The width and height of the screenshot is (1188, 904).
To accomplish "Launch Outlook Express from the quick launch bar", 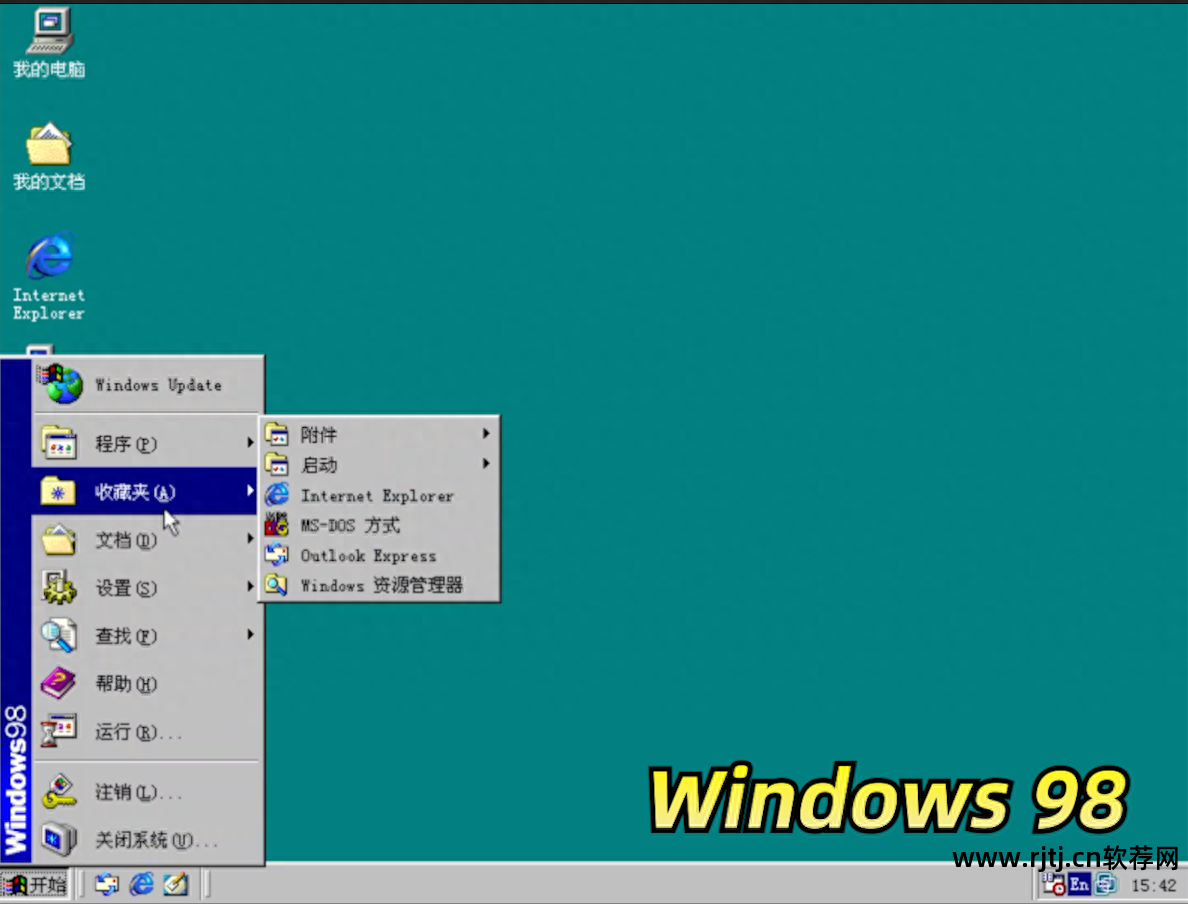I will (107, 884).
